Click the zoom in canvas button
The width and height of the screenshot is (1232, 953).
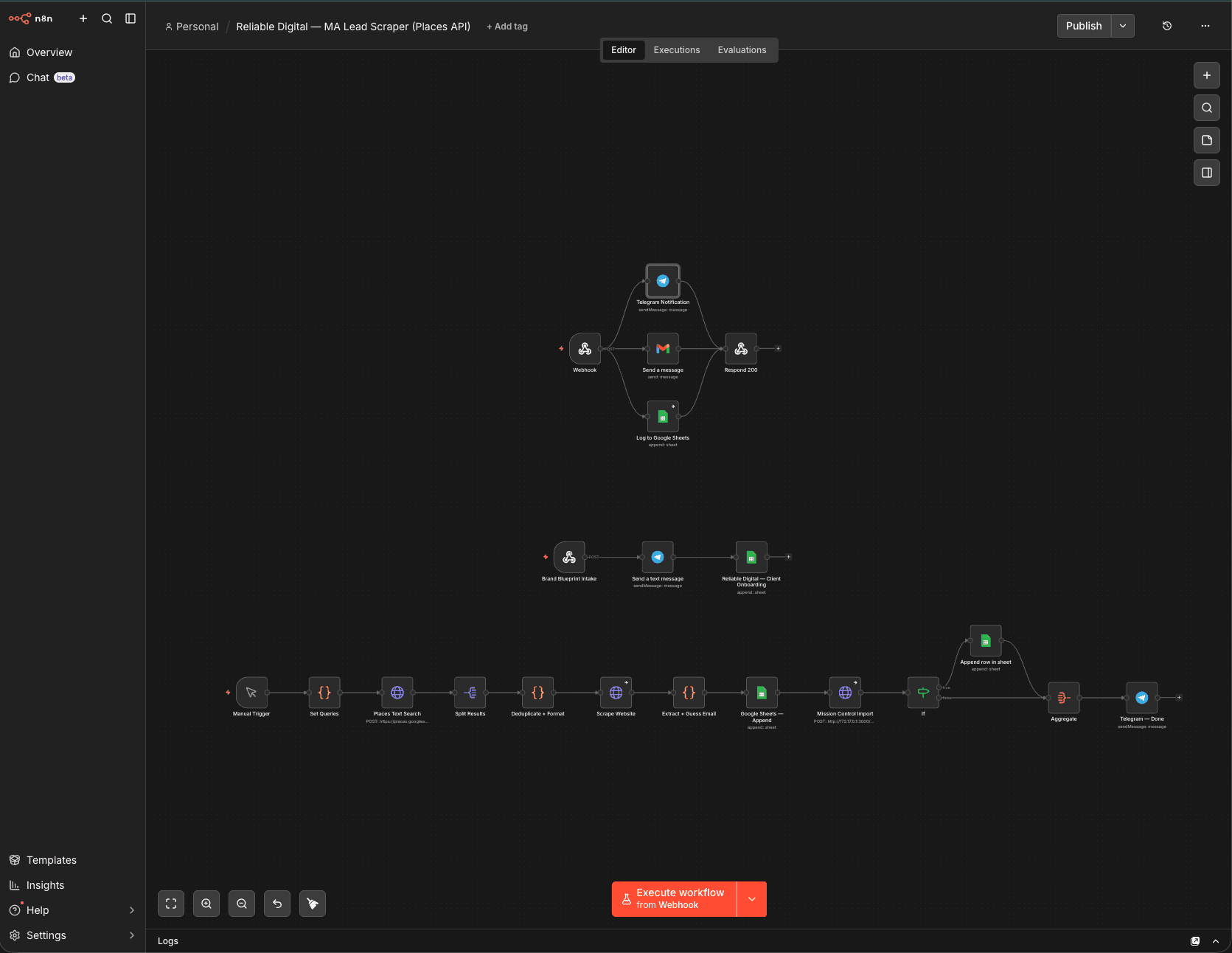[x=206, y=904]
